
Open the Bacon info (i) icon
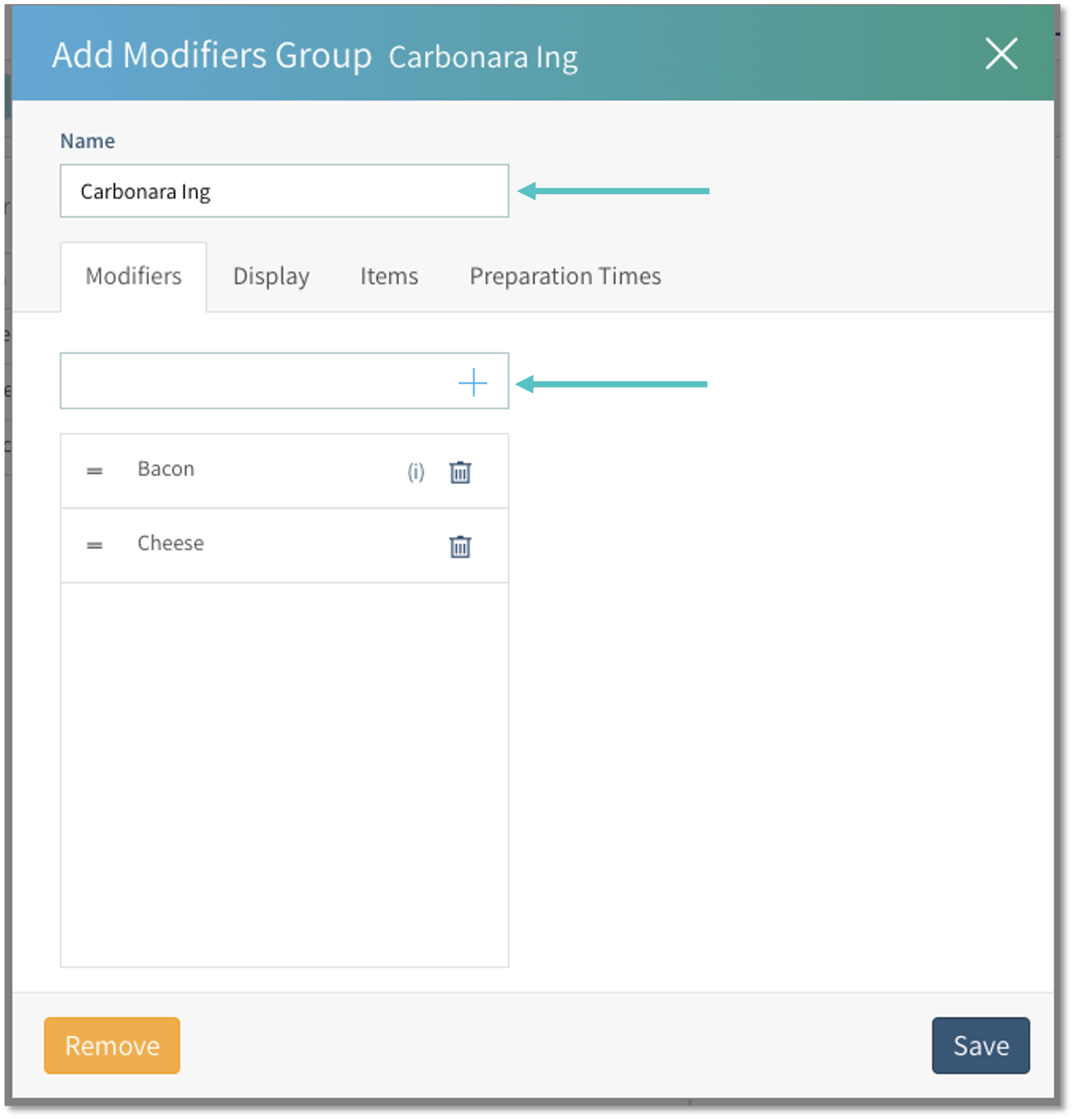(x=415, y=472)
